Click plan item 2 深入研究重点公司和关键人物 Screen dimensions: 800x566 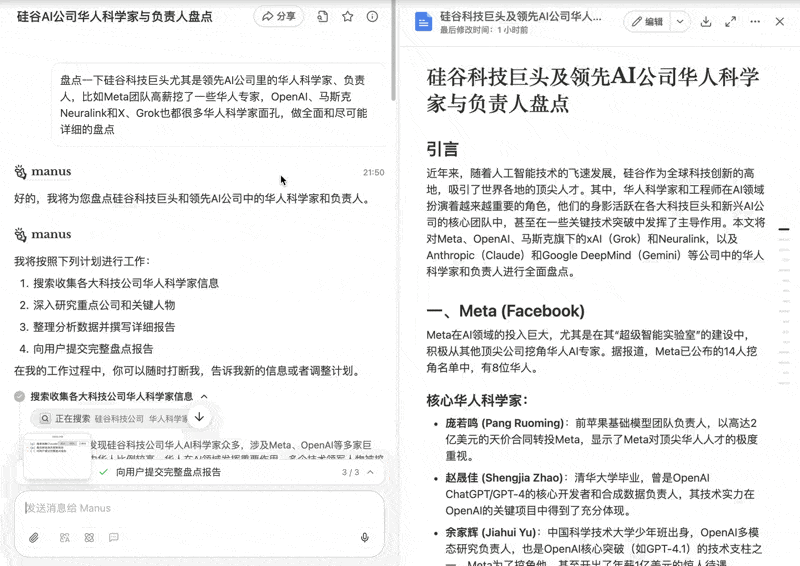[x=104, y=305]
